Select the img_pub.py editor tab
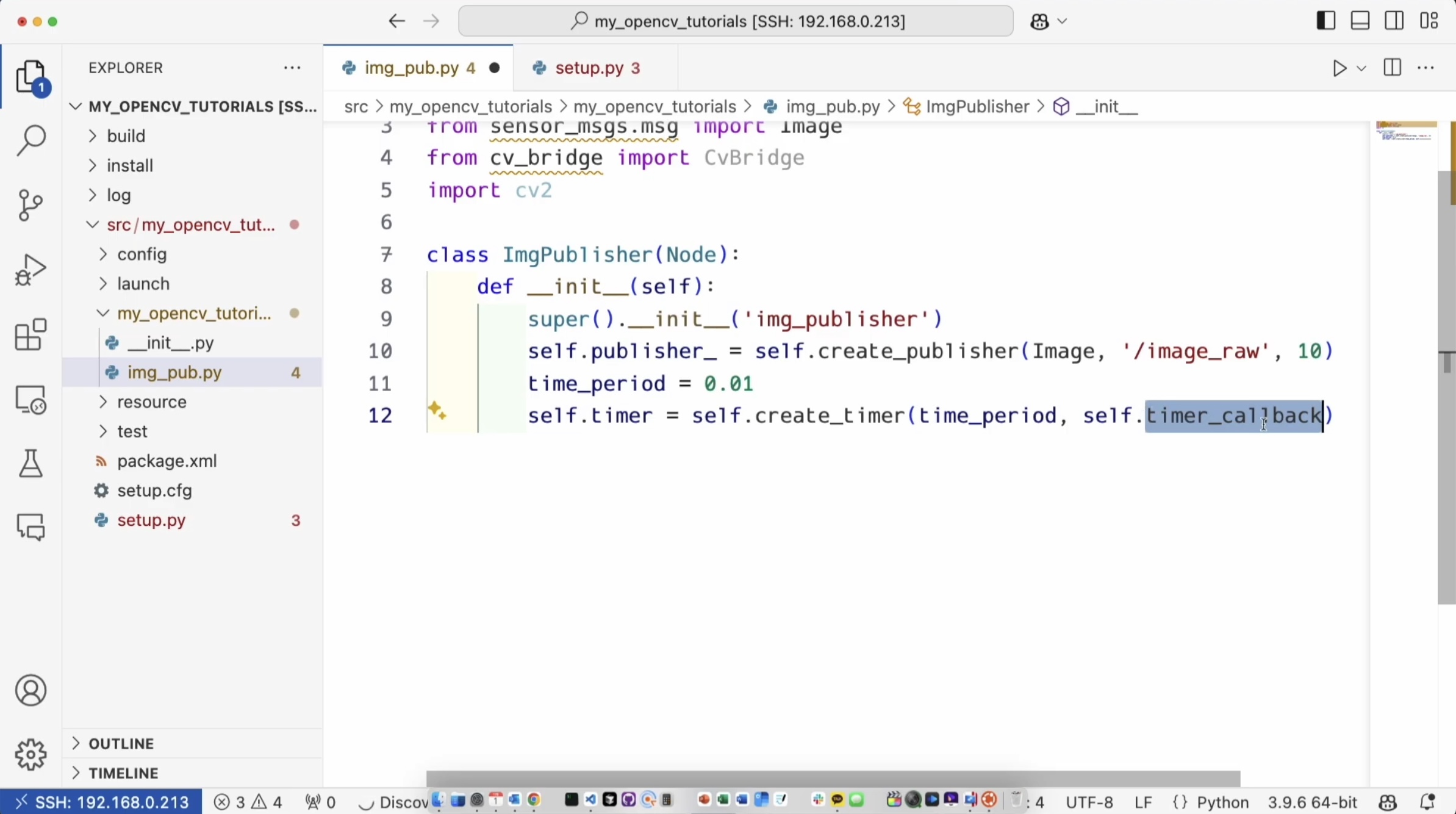Viewport: 1456px width, 814px height. 411,68
